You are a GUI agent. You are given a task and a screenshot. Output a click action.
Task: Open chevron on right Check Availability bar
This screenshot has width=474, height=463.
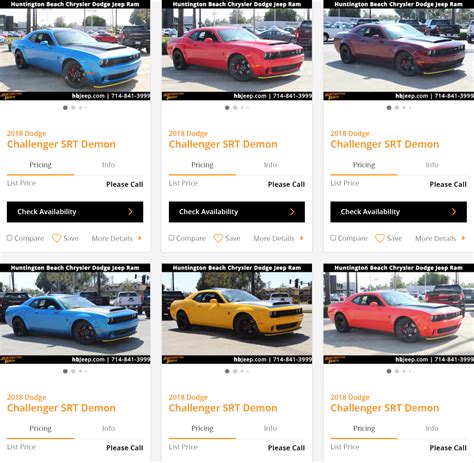(454, 212)
